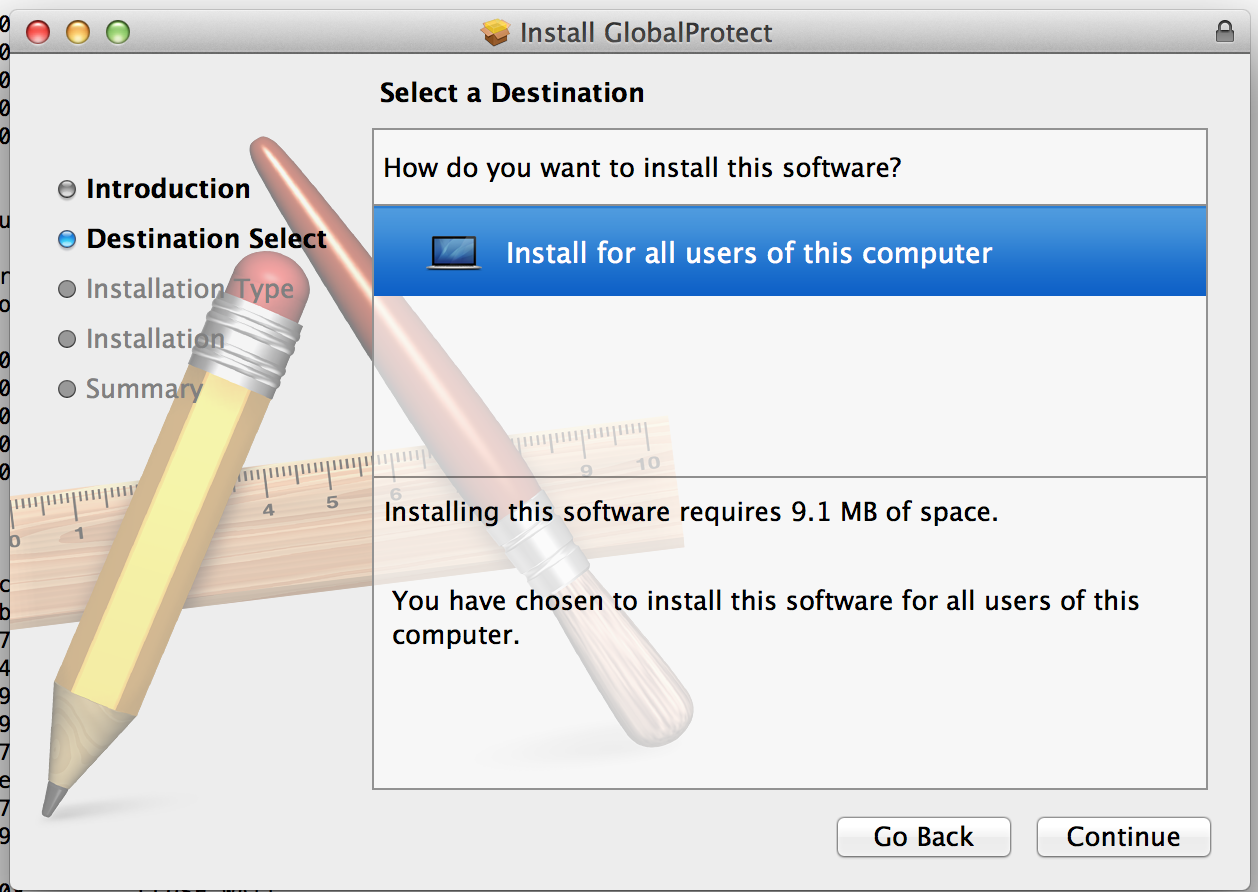Click the "Select a Destination" heading

pos(512,93)
